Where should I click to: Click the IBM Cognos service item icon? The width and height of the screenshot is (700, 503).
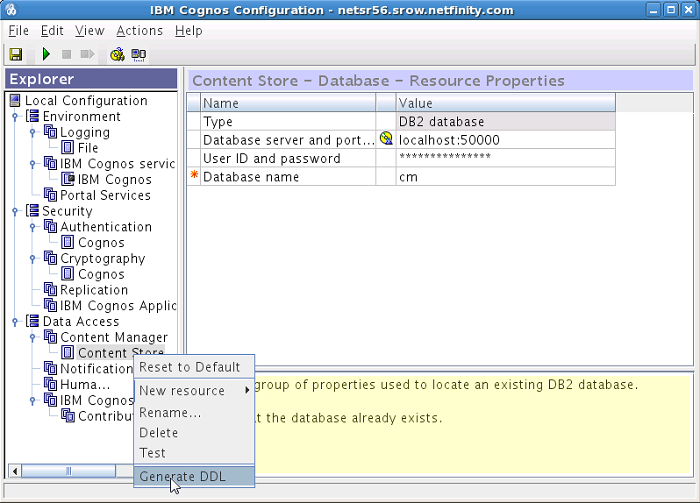68,179
